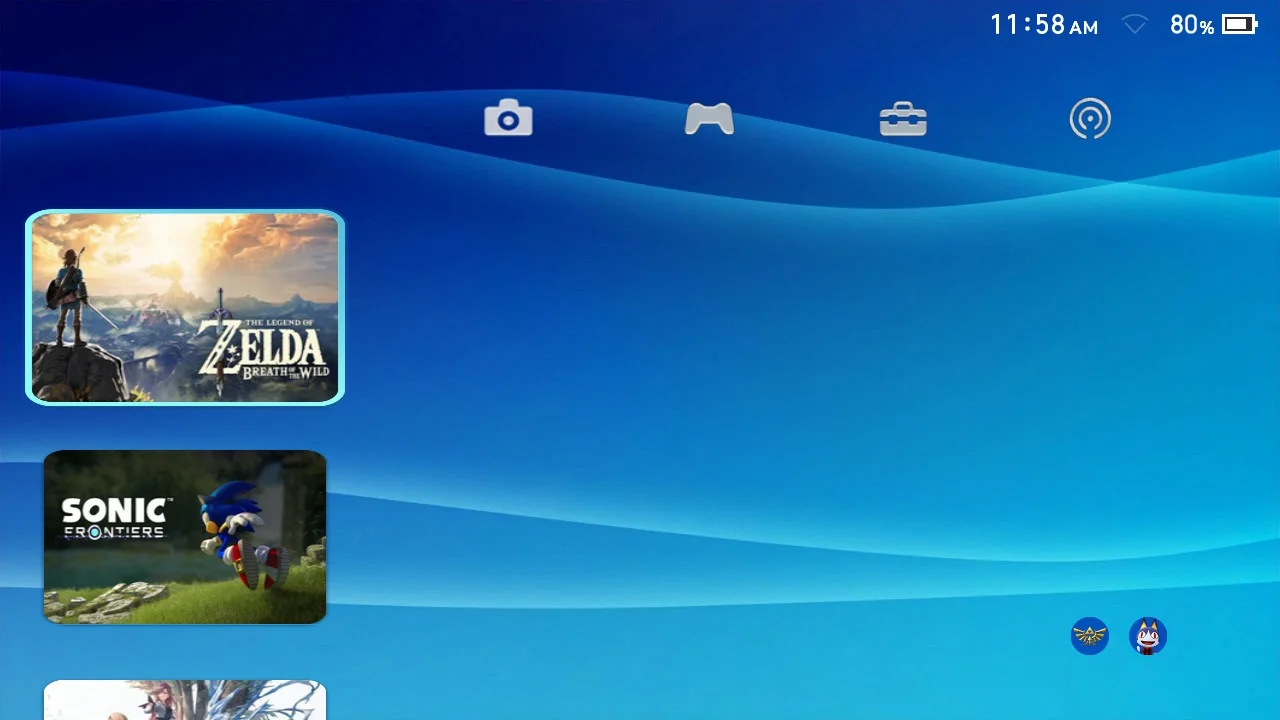Viewport: 1280px width, 720px height.
Task: Select the gamepad controller icon
Action: (x=709, y=119)
